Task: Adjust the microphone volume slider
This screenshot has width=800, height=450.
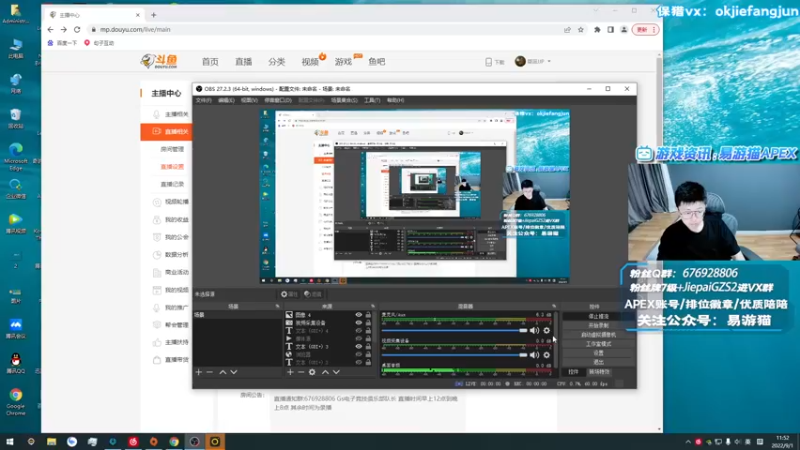Action: coord(455,331)
